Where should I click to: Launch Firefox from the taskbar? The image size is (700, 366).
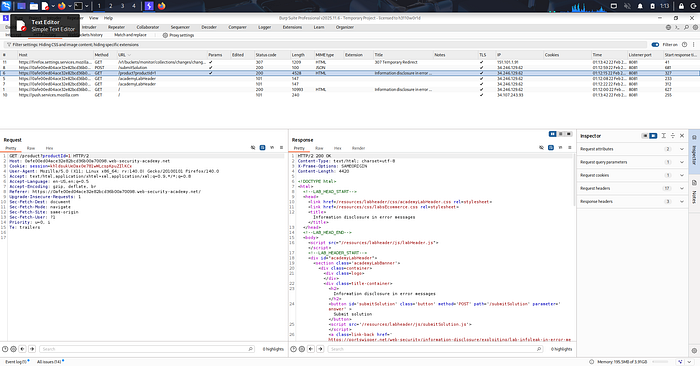pos(62,6)
